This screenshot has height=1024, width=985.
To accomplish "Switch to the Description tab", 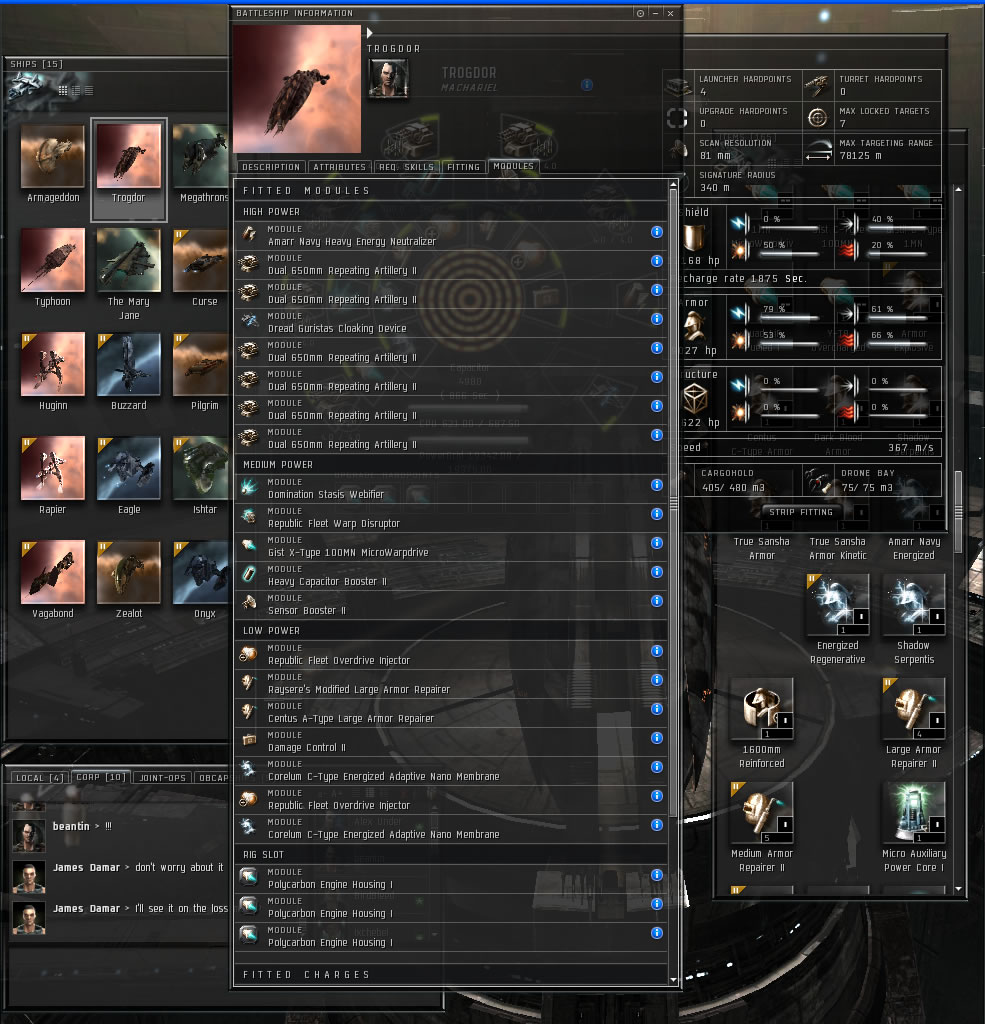I will [271, 167].
